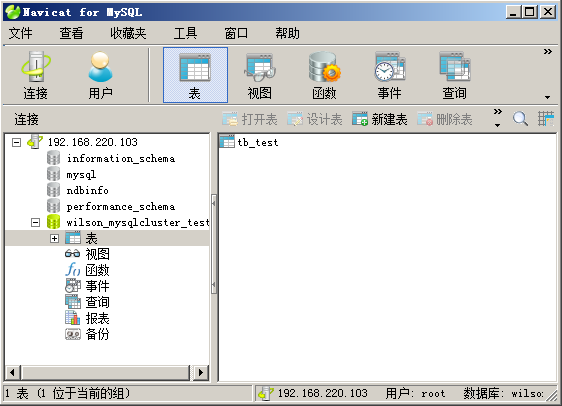Collapse the wilson_mysqlcluster_test database node
The width and height of the screenshot is (562, 406).
[35, 223]
